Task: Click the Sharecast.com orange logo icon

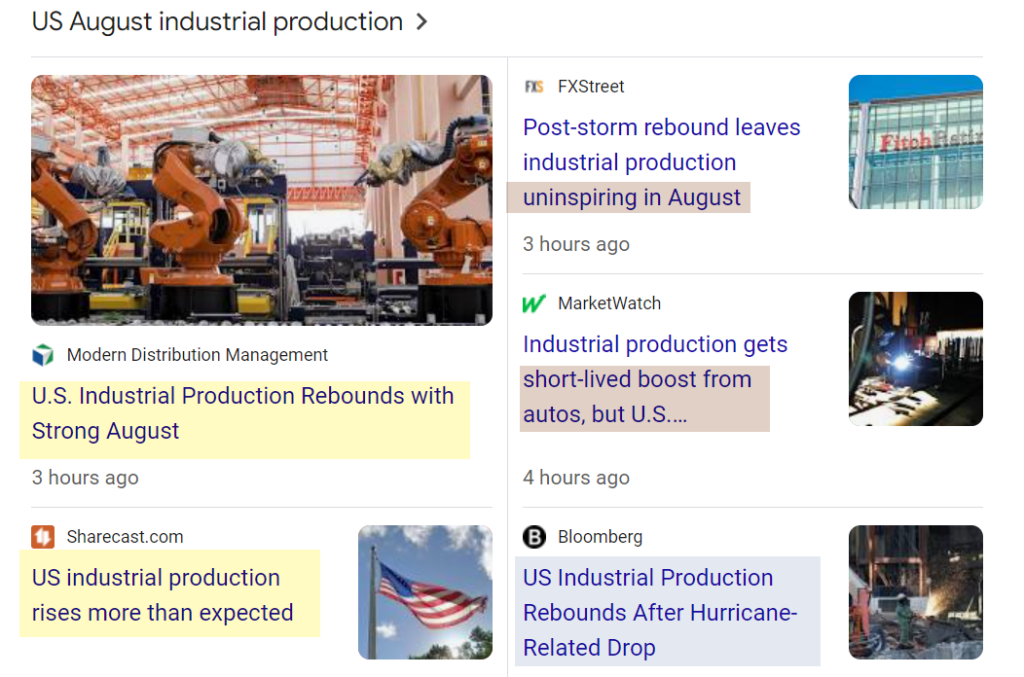Action: (x=43, y=537)
